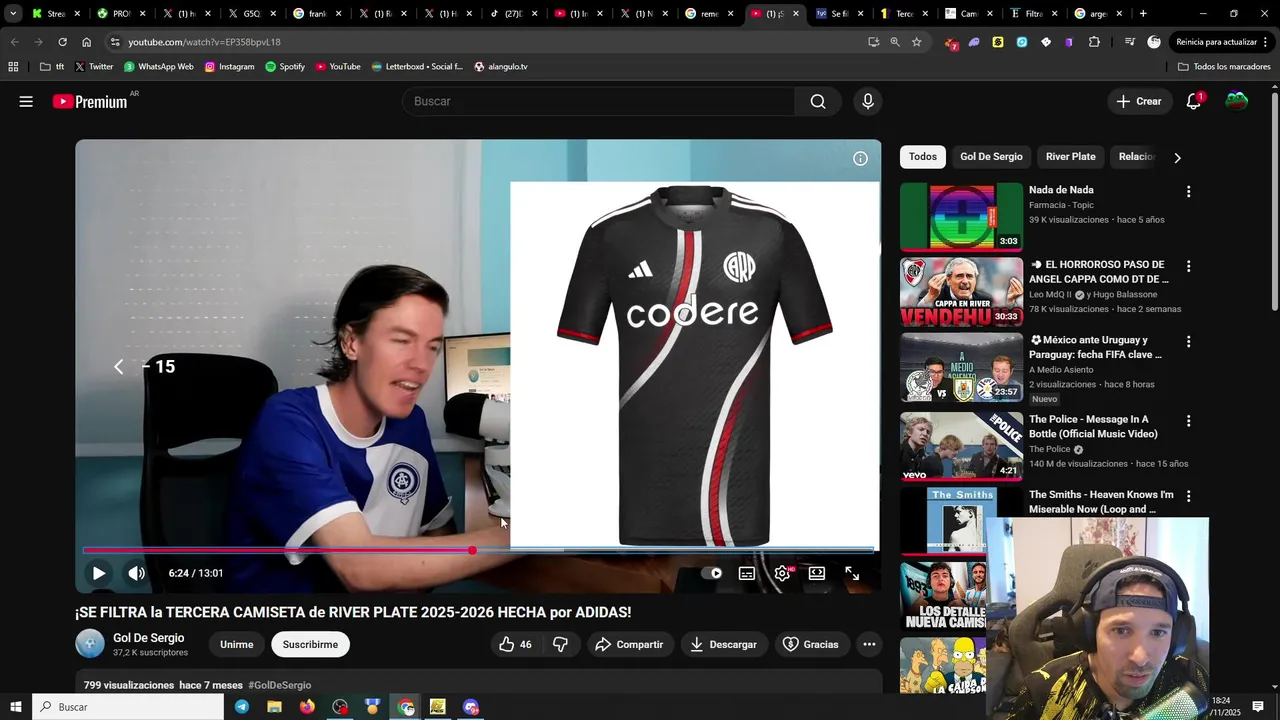
Task: Open Twitter bookmark
Action: click(x=94, y=67)
